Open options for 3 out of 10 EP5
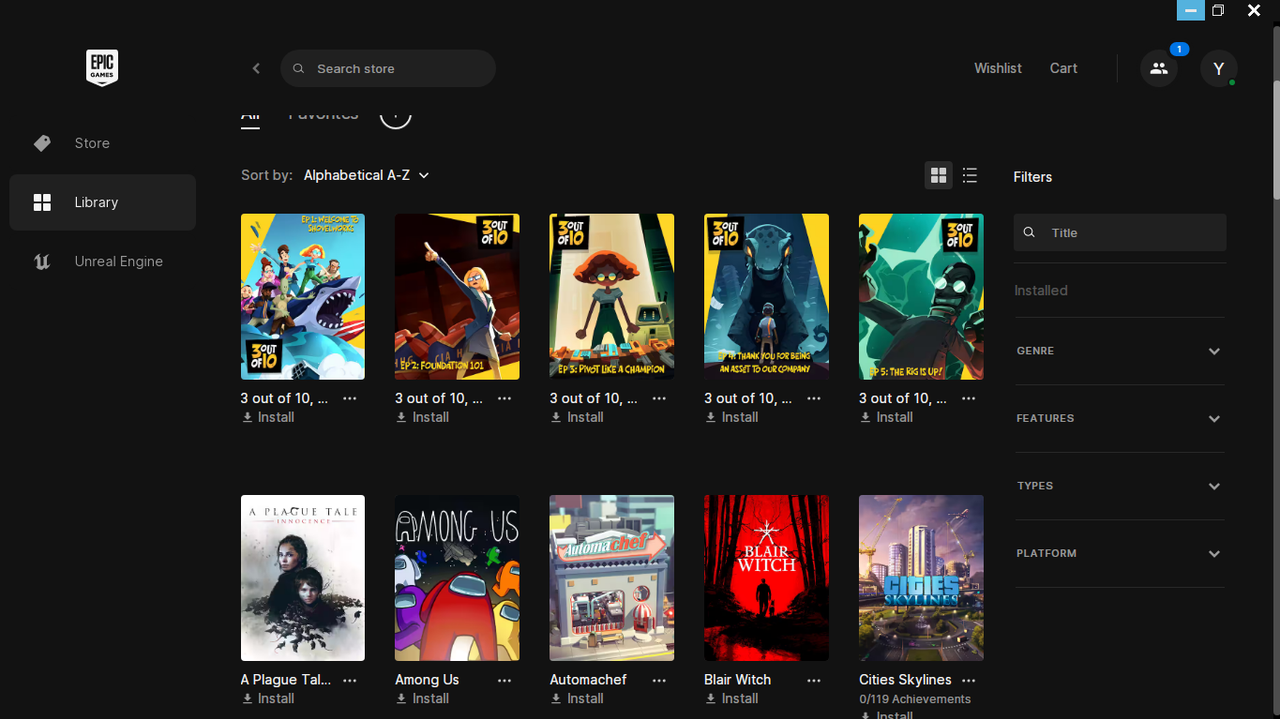The height and width of the screenshot is (719, 1280). [x=968, y=398]
